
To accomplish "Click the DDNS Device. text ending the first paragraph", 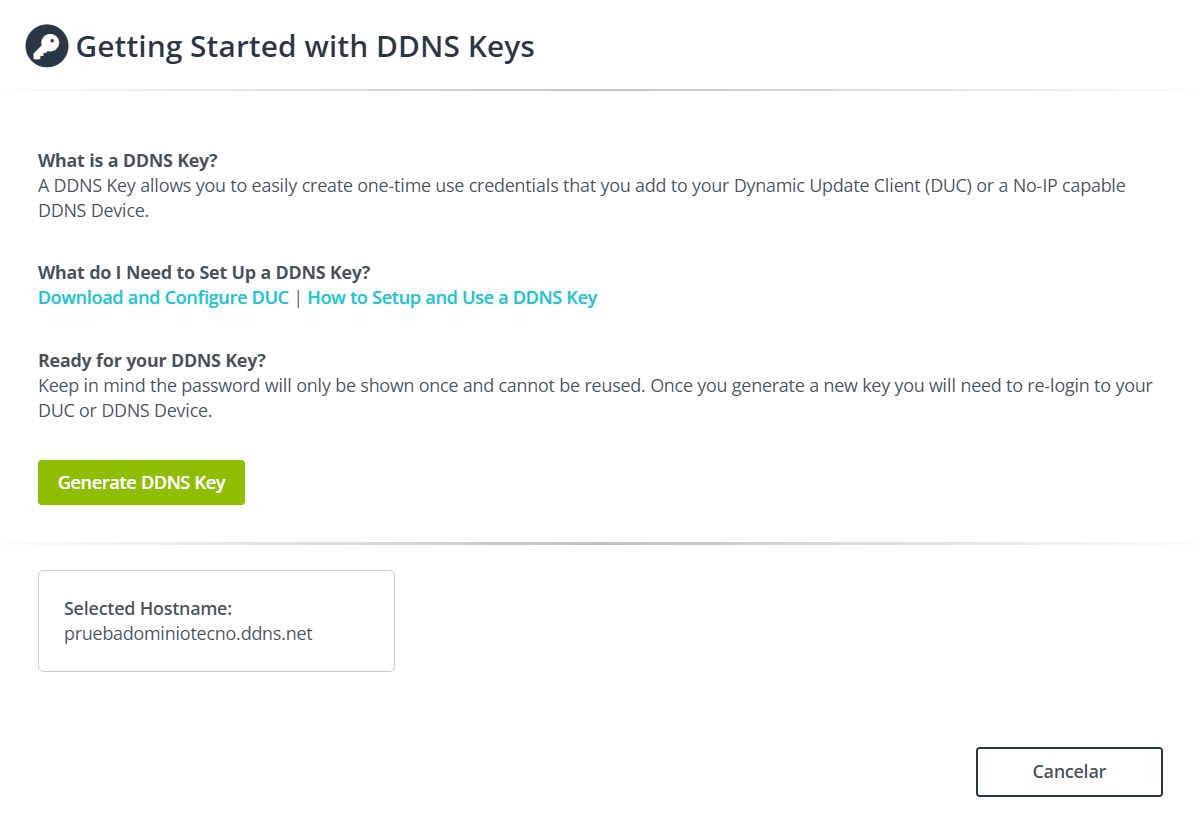I will pos(94,210).
